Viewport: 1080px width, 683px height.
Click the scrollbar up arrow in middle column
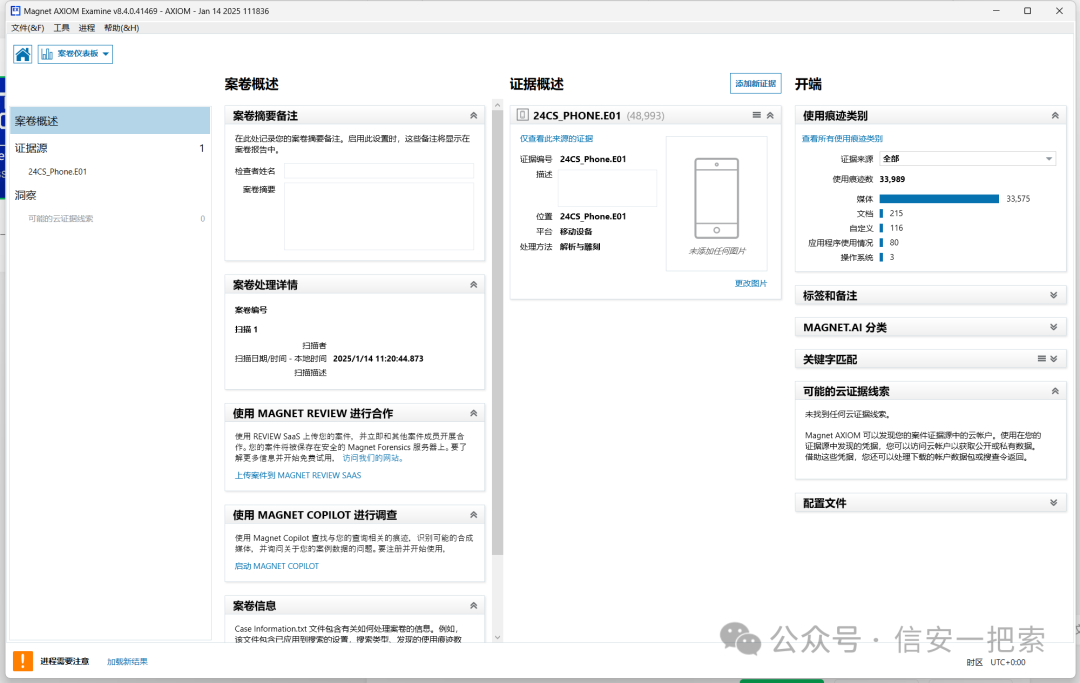click(x=497, y=105)
